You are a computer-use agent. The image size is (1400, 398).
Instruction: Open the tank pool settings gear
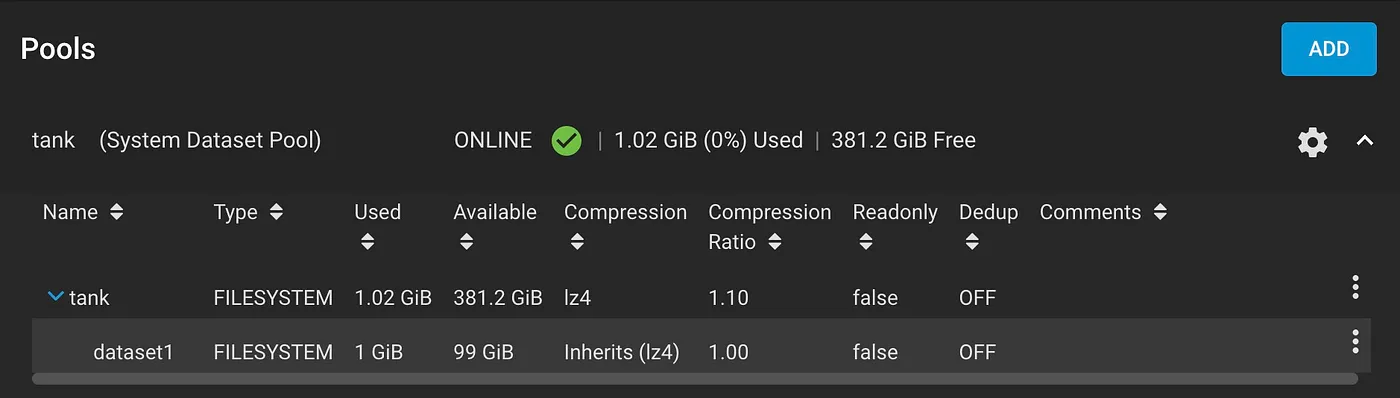pos(1313,142)
